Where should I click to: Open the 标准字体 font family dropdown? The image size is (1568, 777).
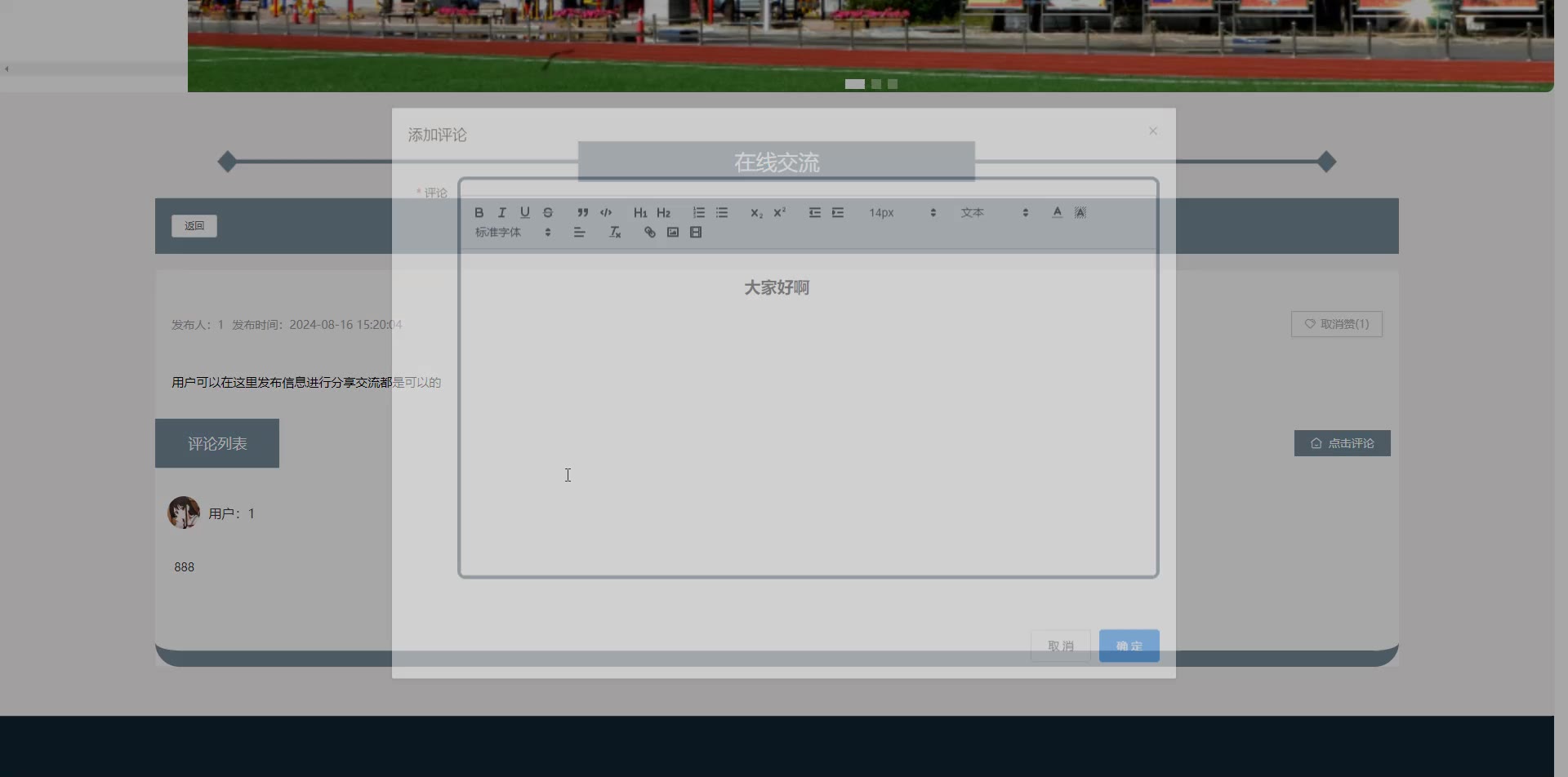coord(513,233)
